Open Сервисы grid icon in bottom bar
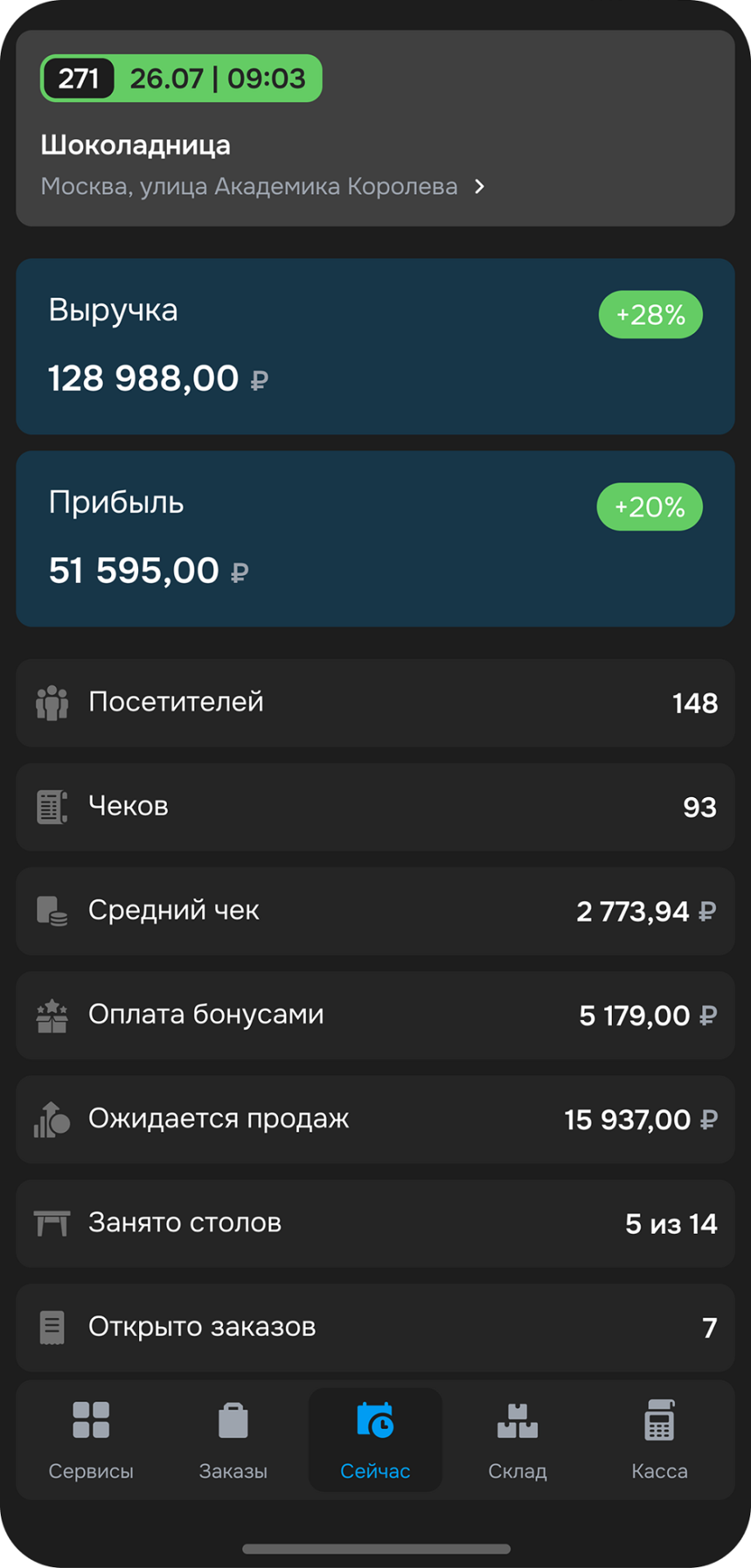The height and width of the screenshot is (1568, 751). 91,1420
